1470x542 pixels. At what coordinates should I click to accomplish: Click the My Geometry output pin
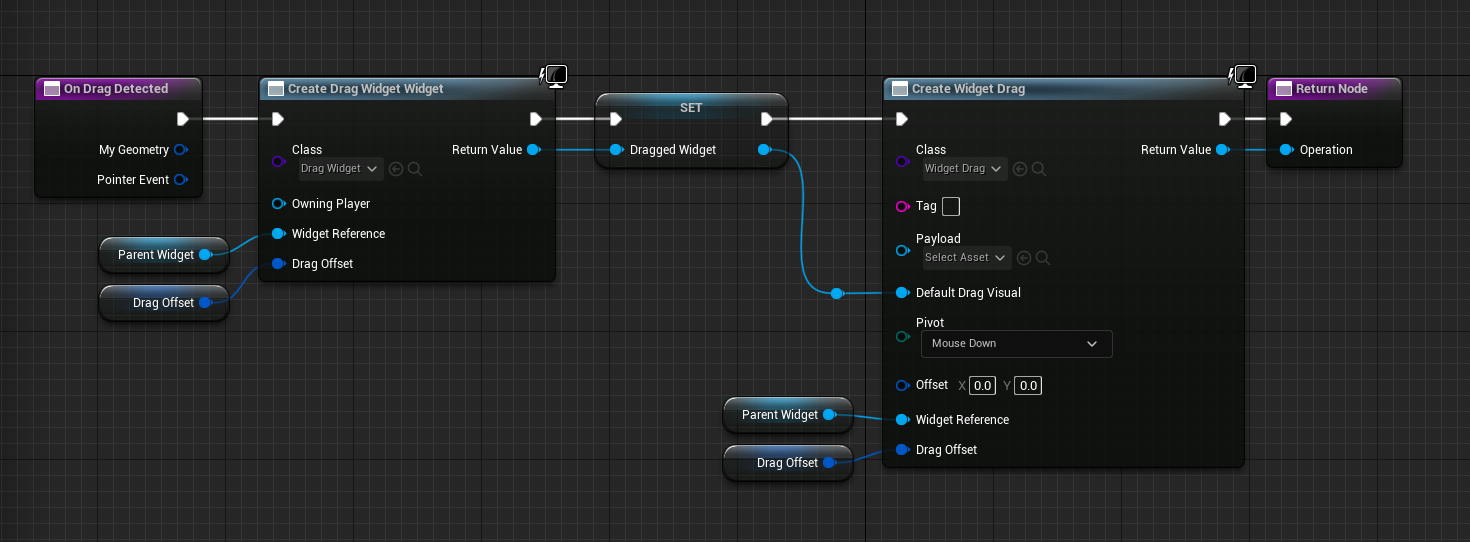point(180,150)
